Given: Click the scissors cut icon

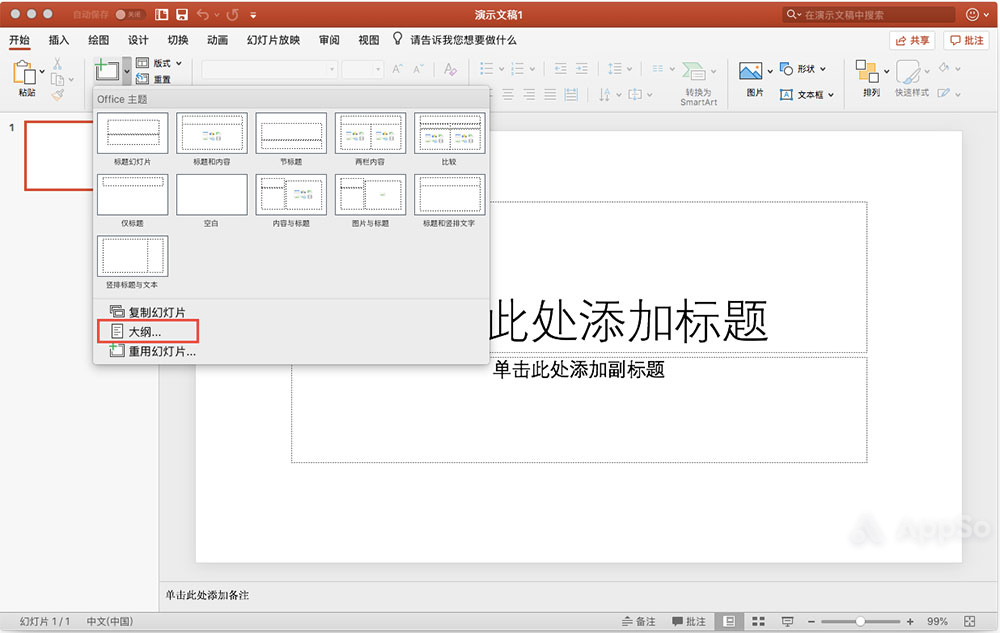Looking at the screenshot, I should (x=57, y=64).
